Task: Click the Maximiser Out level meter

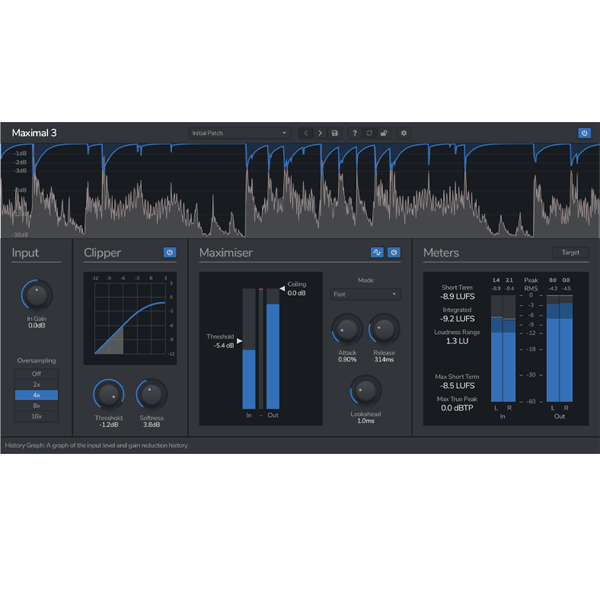Action: (273, 349)
